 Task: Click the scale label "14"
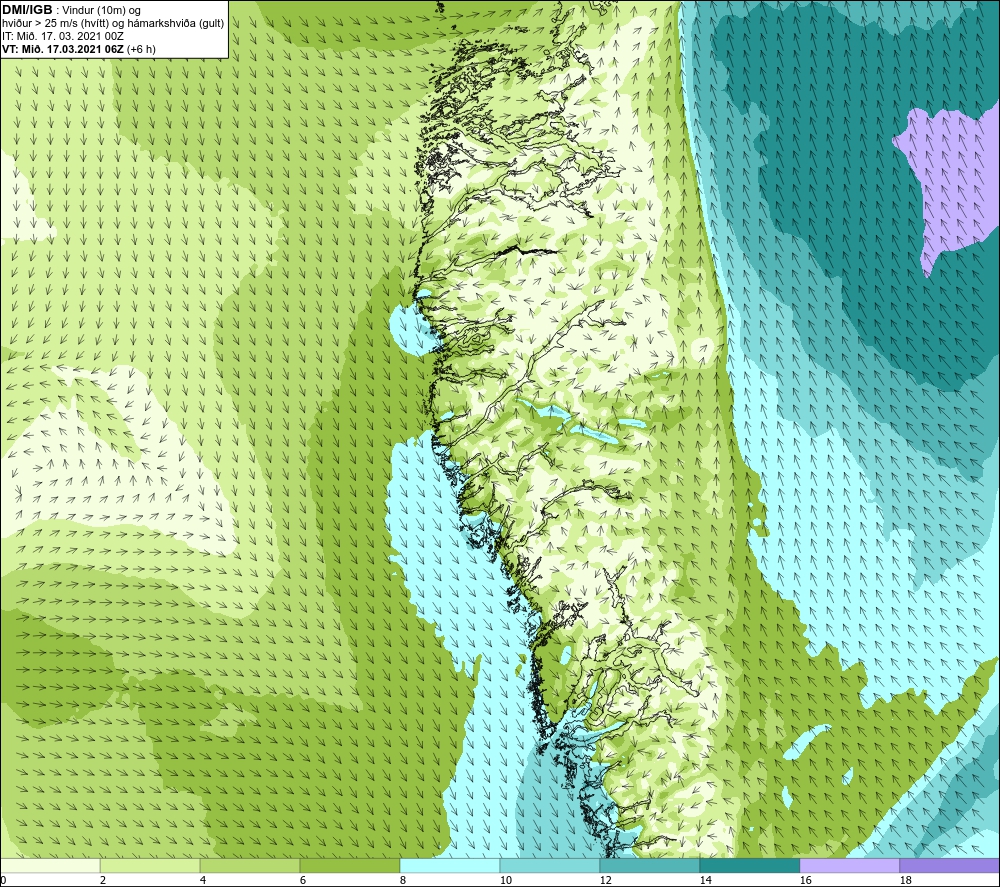(x=705, y=881)
